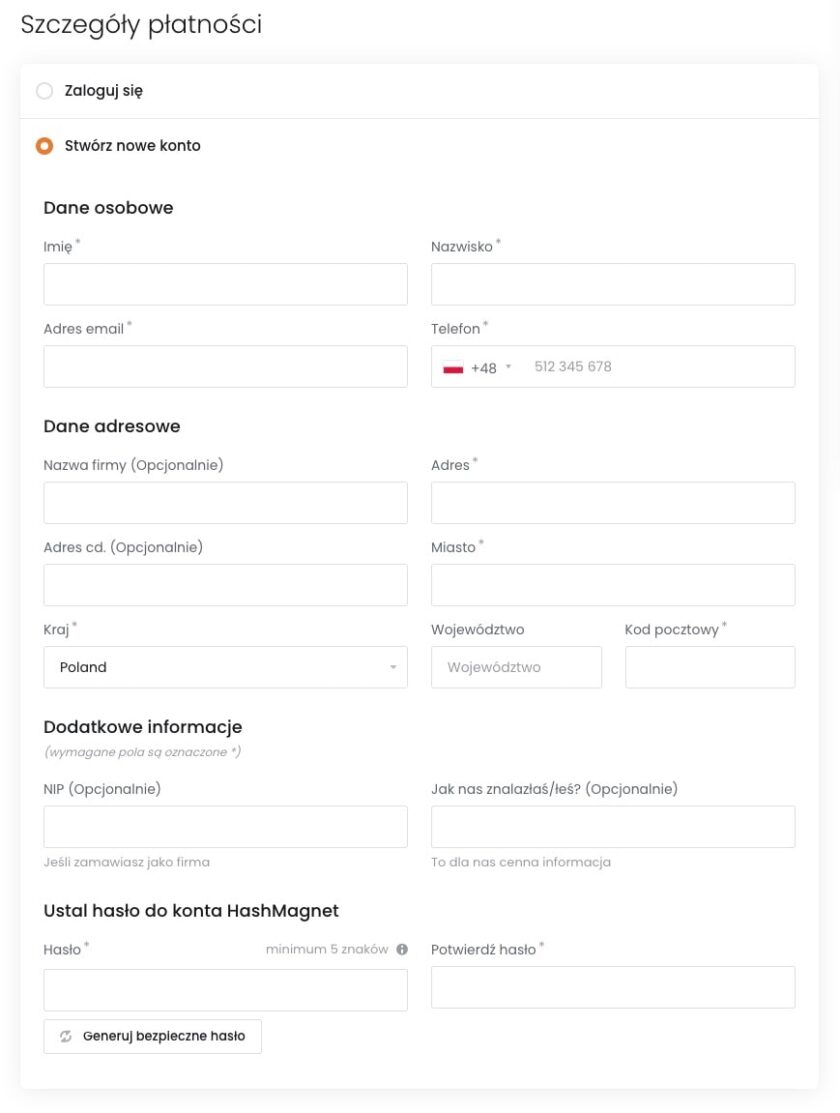This screenshot has height=1113, width=840.
Task: Select the Stwórz nowe konto radio button
Action: tap(44, 145)
